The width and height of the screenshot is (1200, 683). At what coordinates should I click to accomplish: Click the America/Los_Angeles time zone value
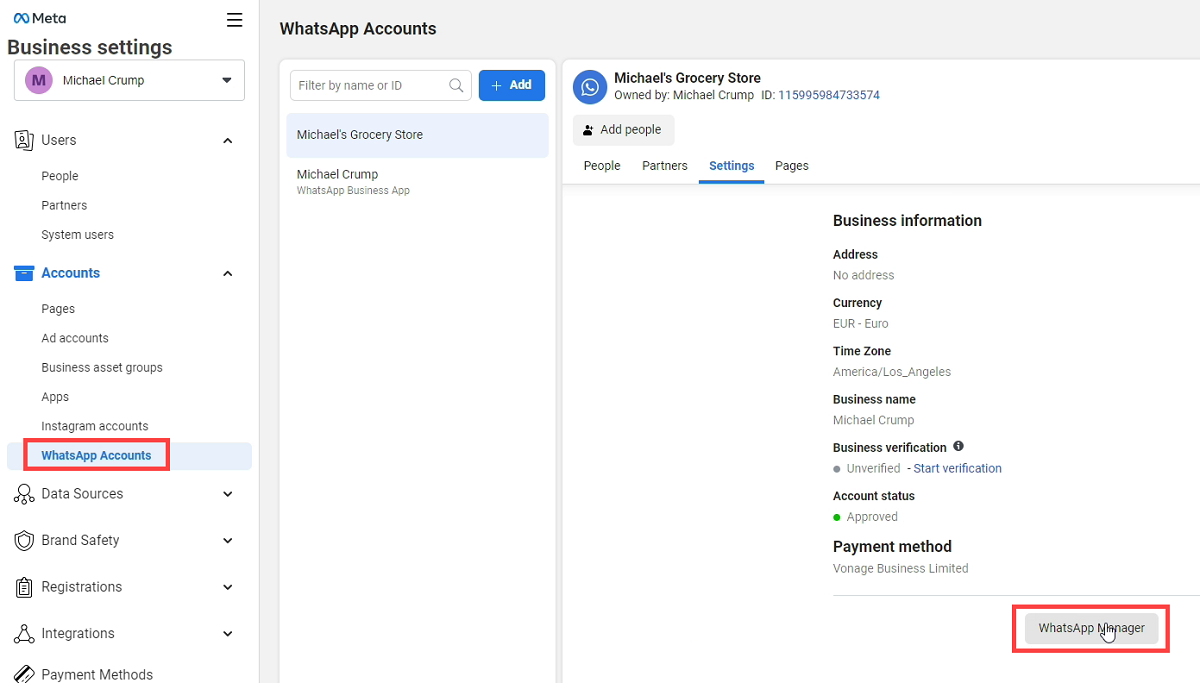(x=892, y=372)
